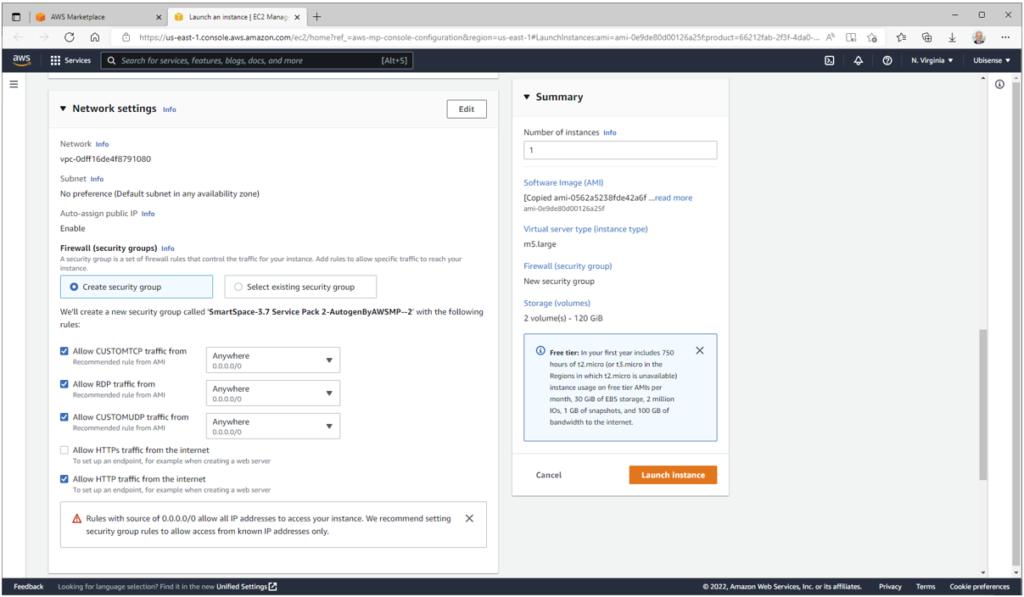Screen dimensions: 1024x597
Task: Open the help question mark icon
Action: [x=887, y=60]
